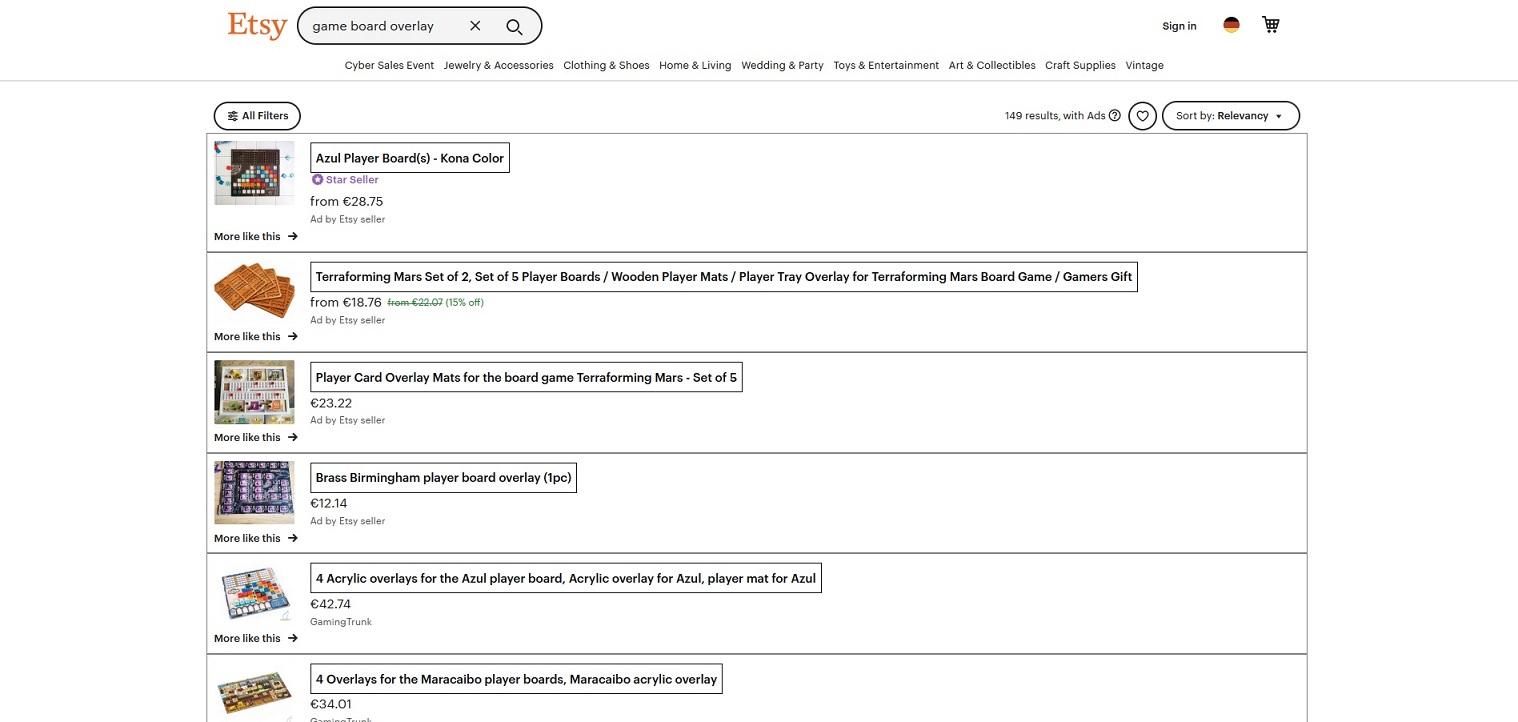Clear the search field text

click(475, 26)
